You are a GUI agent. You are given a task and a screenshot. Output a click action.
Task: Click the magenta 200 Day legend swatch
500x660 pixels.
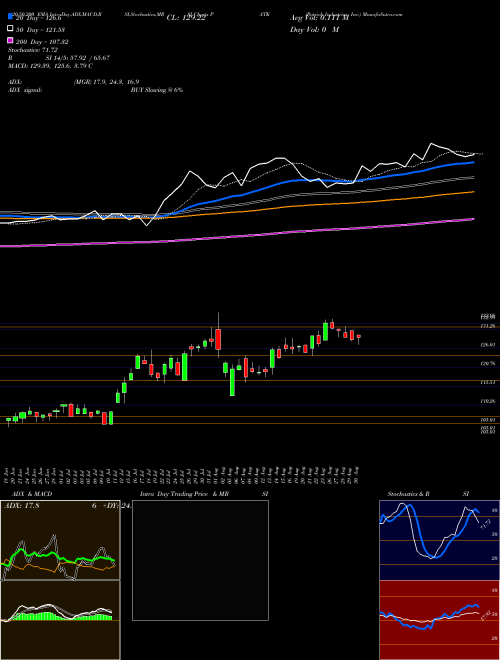(x=10, y=40)
